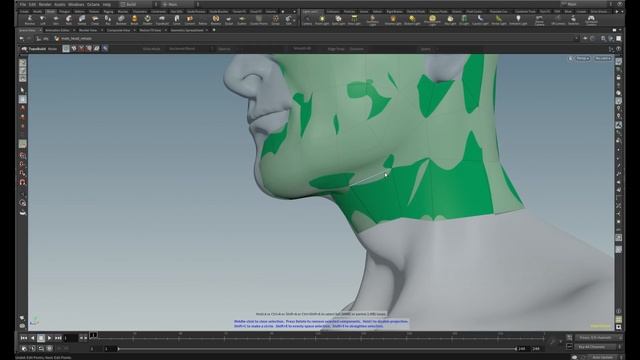
Task: Add a Camera from the Lights shelf
Action: point(307,20)
